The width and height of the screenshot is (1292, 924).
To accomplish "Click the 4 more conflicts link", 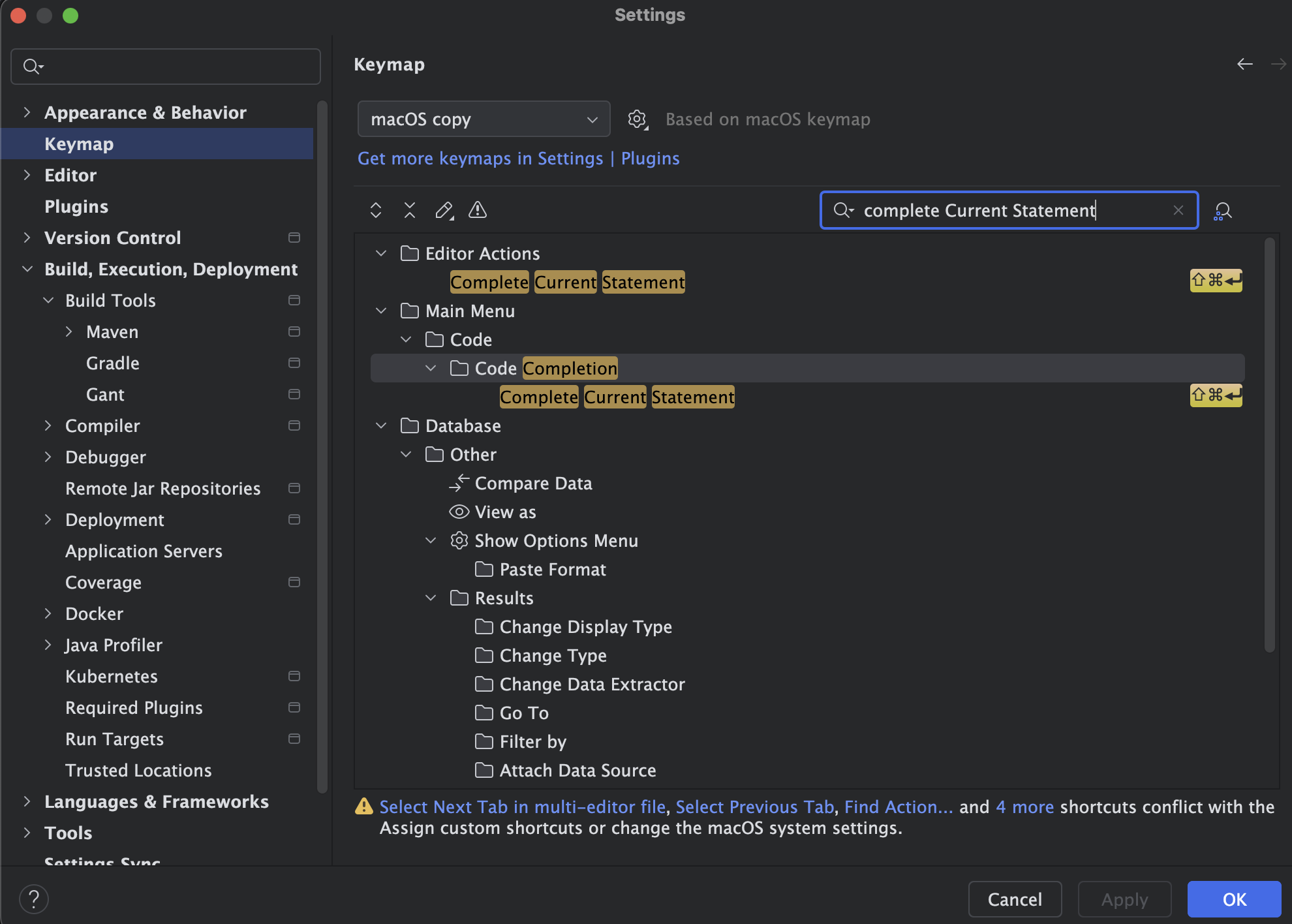I will (1025, 807).
